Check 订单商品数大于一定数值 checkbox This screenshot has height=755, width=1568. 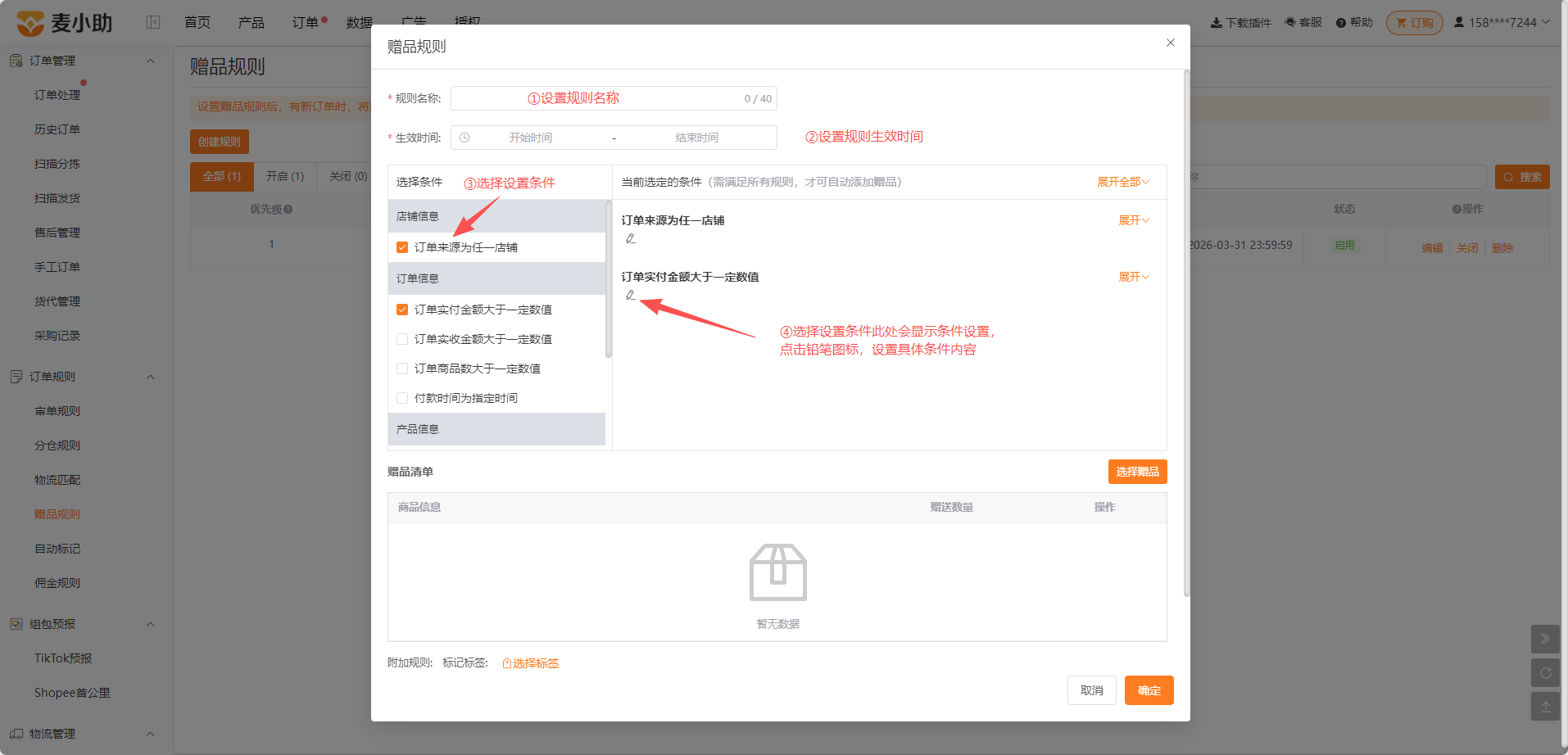[x=402, y=368]
